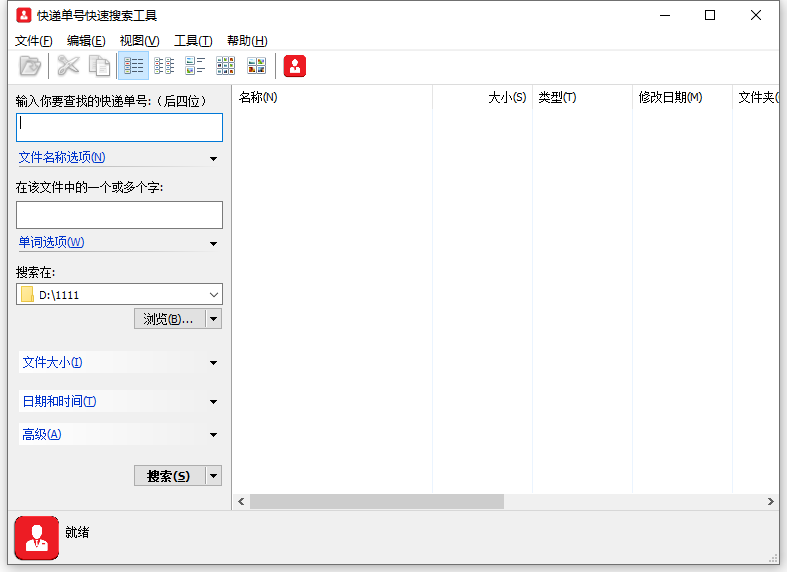
Task: Open the dropdown arrow beside 搜索(S)
Action: (x=214, y=476)
